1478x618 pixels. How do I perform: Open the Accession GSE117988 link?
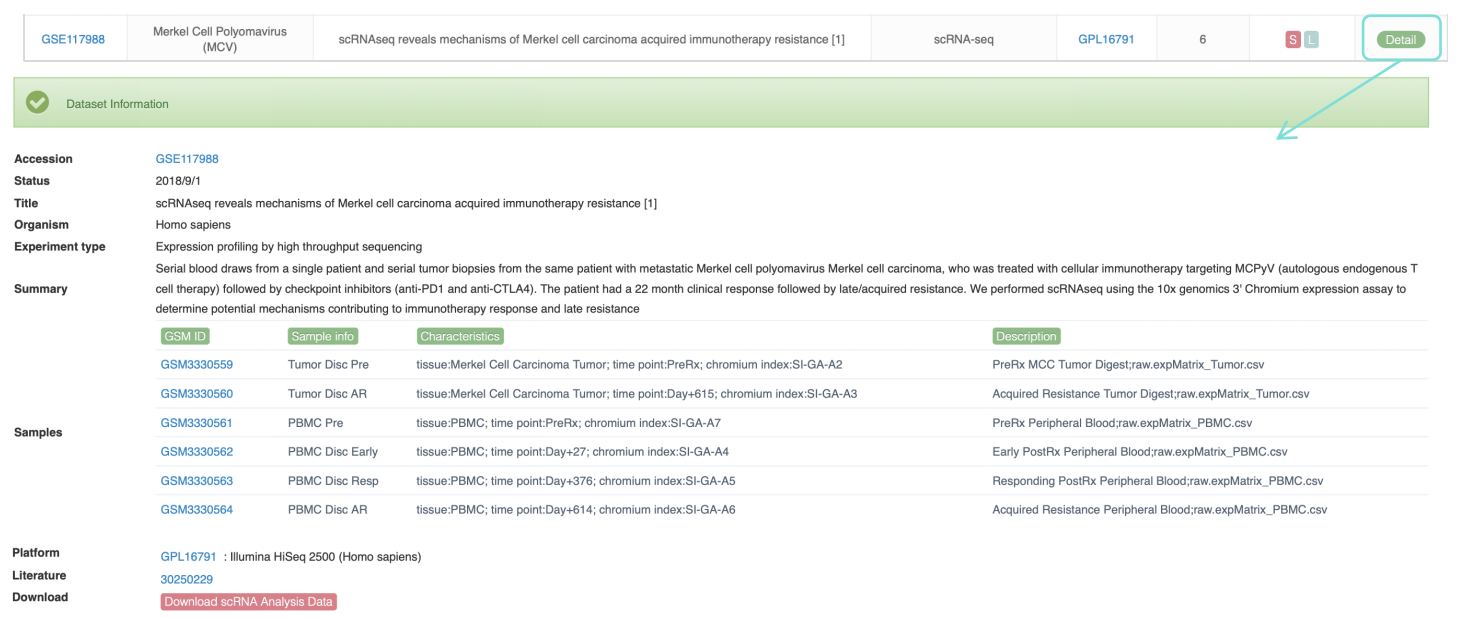(x=187, y=159)
